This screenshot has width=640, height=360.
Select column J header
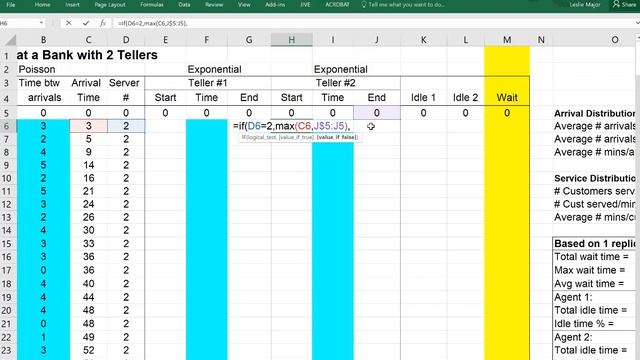tap(377, 40)
